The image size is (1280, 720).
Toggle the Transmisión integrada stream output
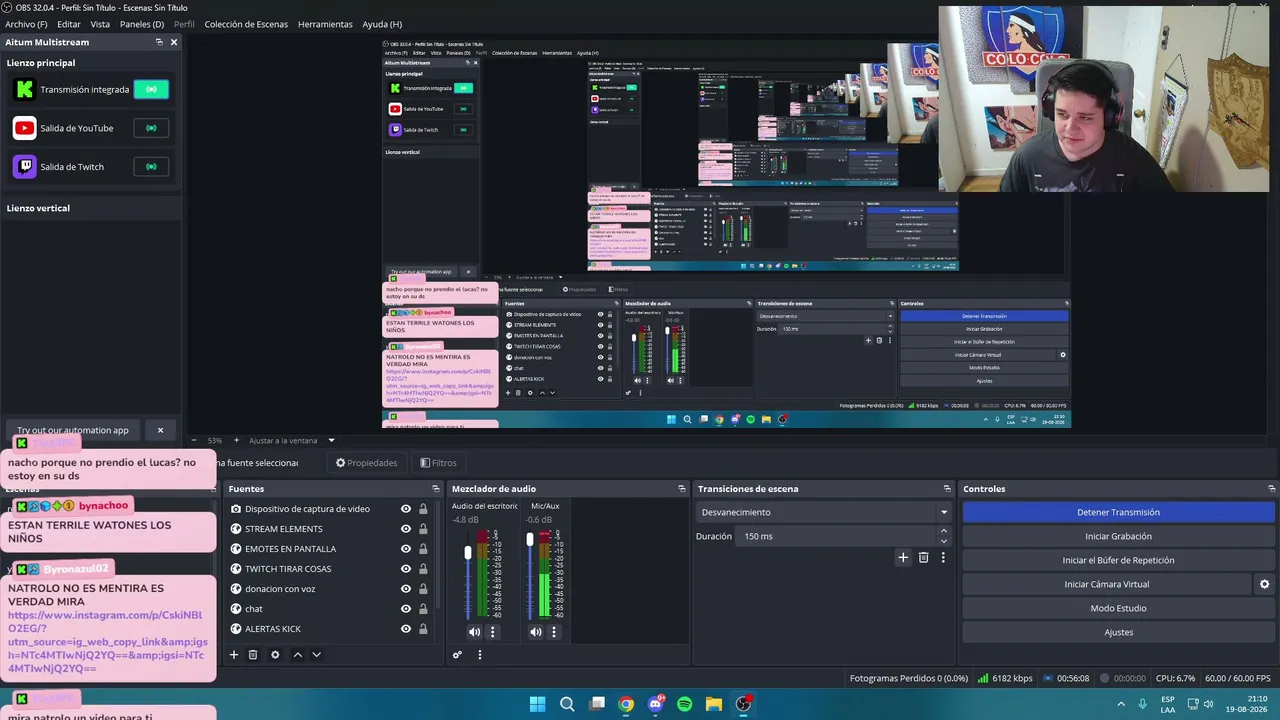pos(151,89)
